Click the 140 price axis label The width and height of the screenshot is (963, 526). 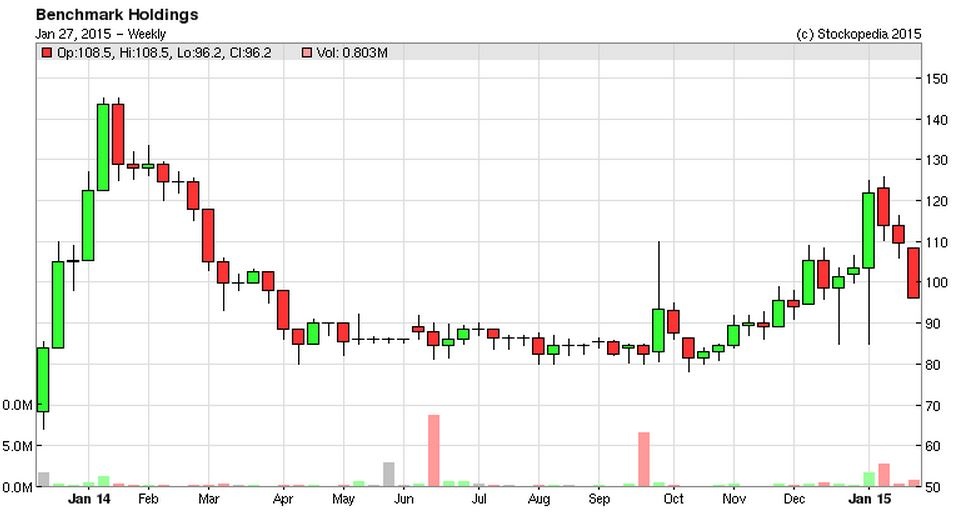[937, 120]
